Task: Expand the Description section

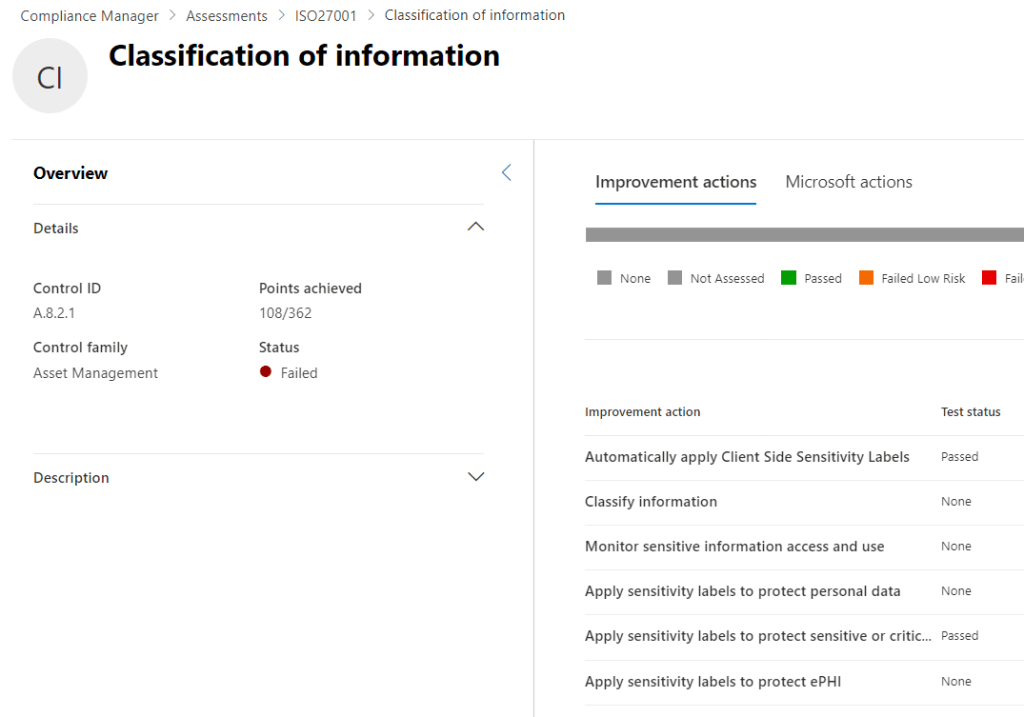Action: (476, 477)
